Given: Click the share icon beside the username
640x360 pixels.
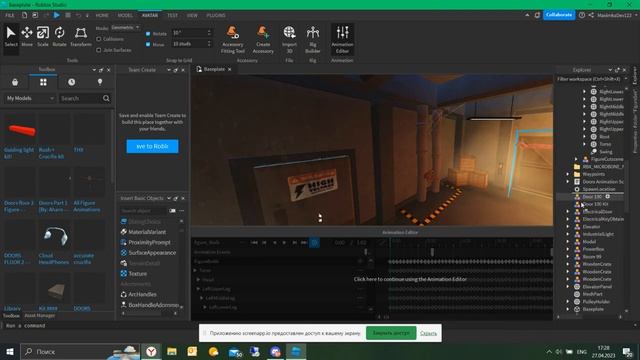Looking at the screenshot, I should [591, 15].
